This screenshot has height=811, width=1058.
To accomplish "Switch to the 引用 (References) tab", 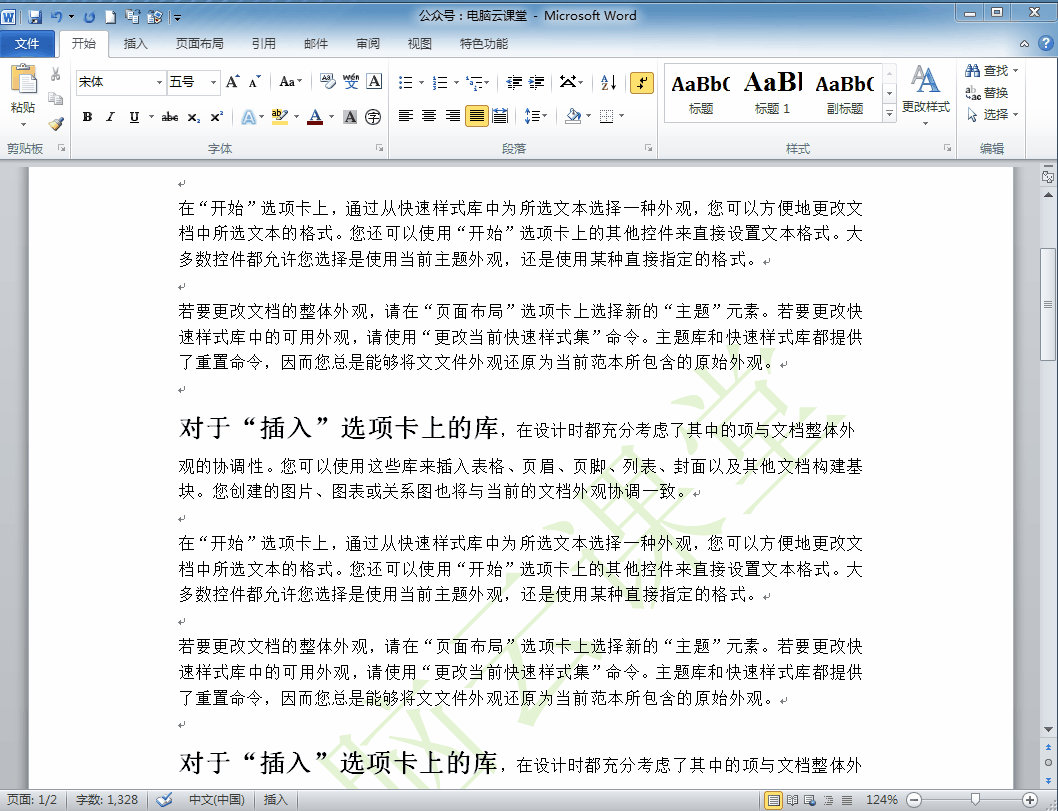I will point(264,44).
